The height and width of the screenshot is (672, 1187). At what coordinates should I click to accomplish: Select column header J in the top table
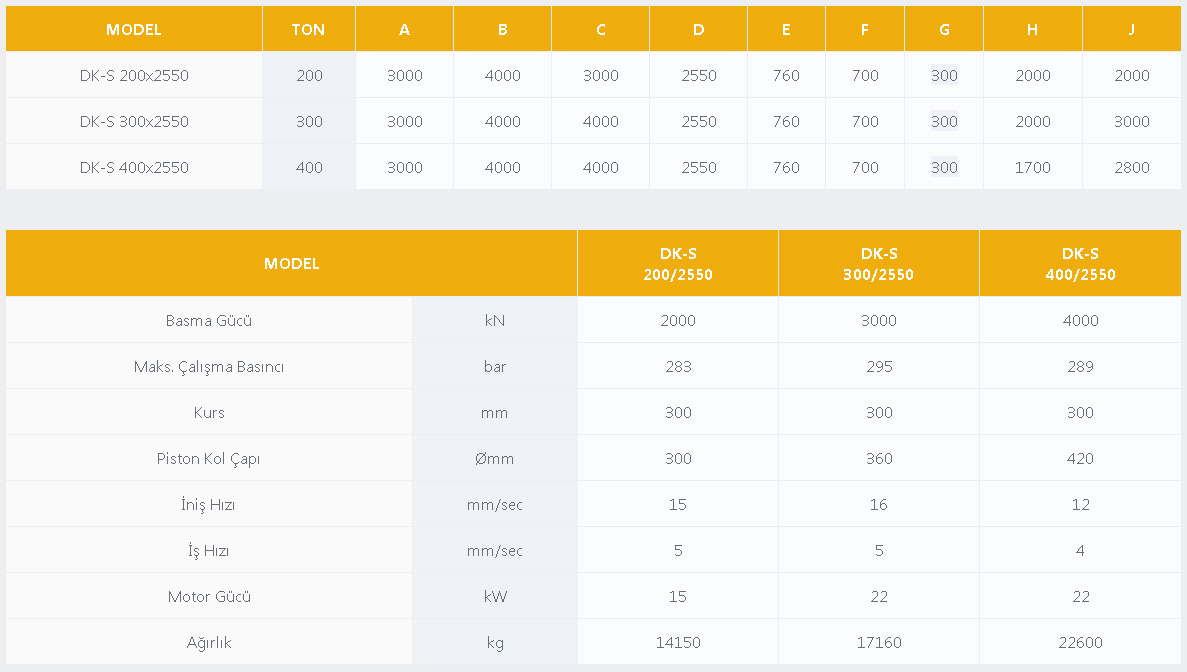click(x=1132, y=30)
